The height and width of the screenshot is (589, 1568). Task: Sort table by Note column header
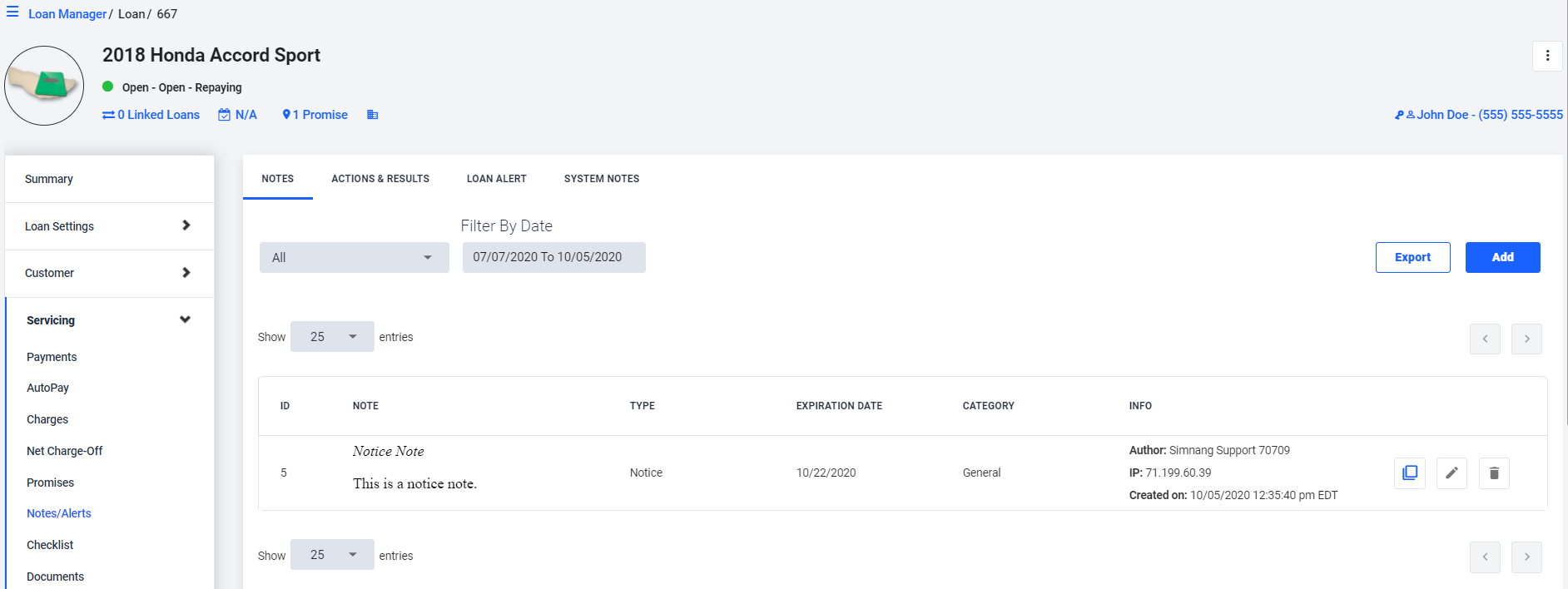(x=365, y=406)
